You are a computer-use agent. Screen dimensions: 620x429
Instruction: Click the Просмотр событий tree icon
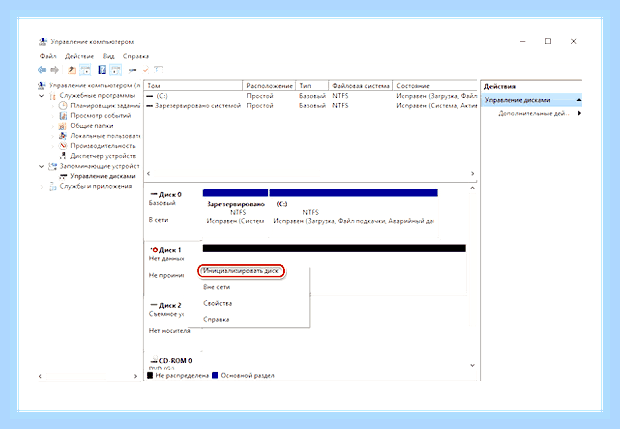coord(63,116)
